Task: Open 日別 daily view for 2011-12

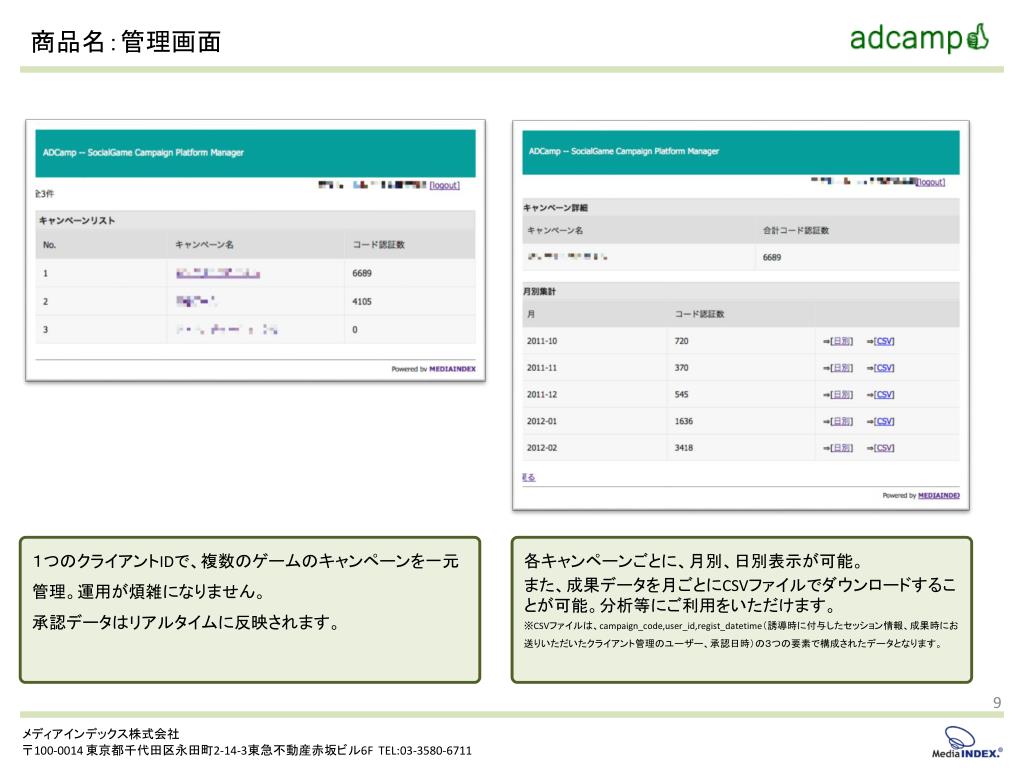Action: point(842,395)
